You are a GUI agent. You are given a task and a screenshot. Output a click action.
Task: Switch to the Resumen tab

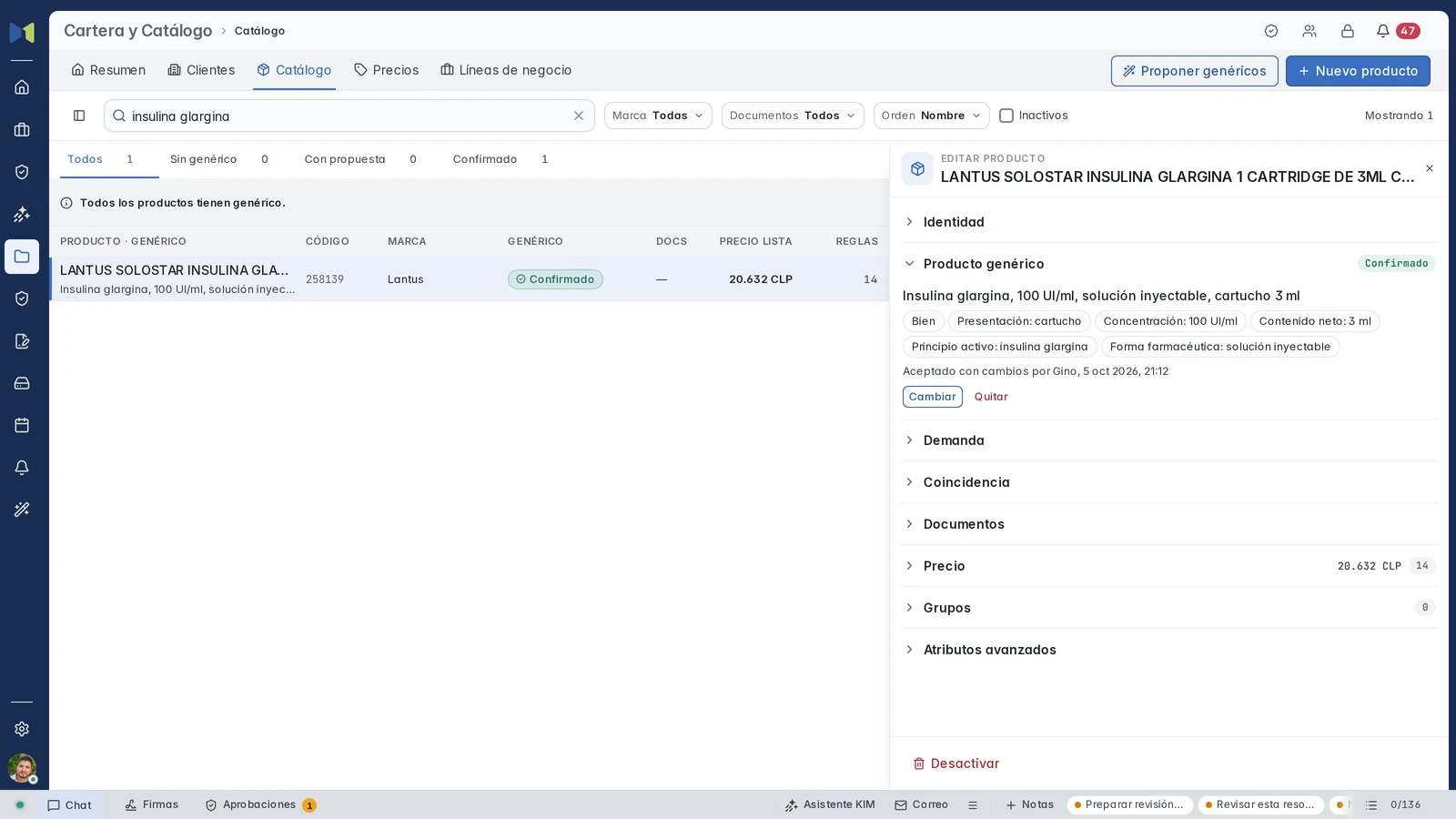click(108, 70)
